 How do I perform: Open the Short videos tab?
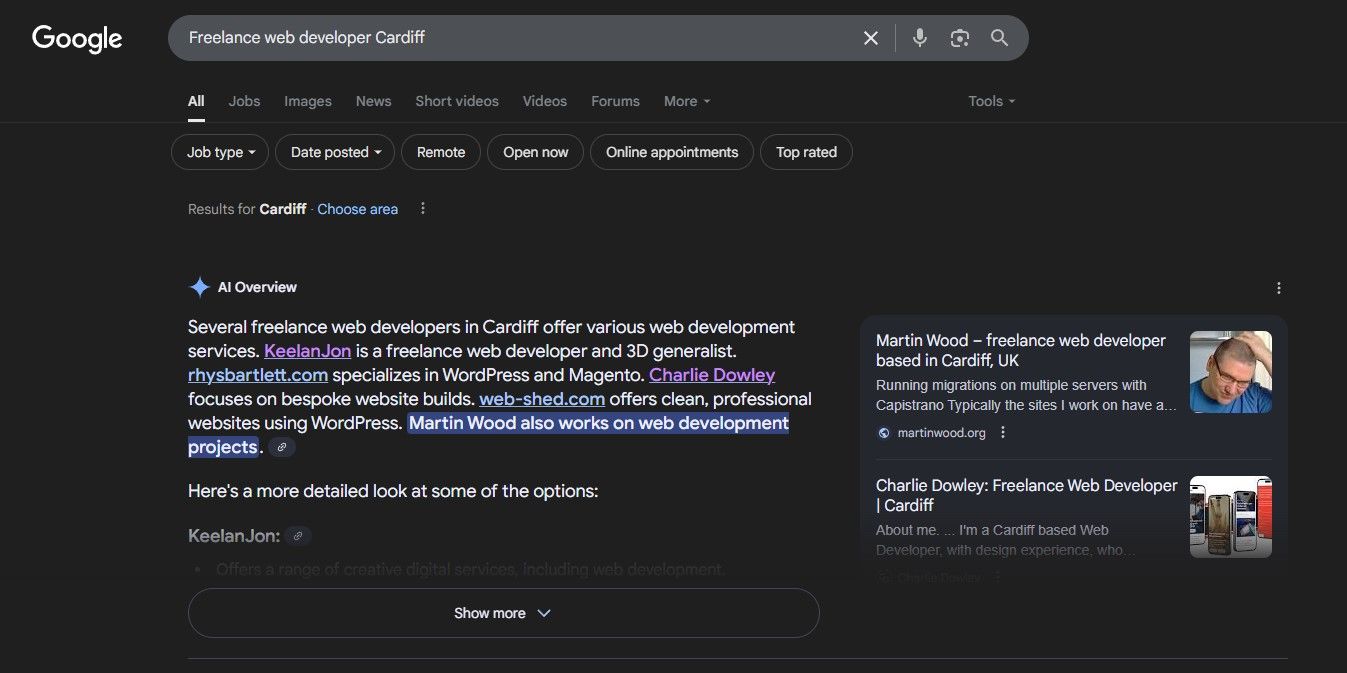coord(457,101)
